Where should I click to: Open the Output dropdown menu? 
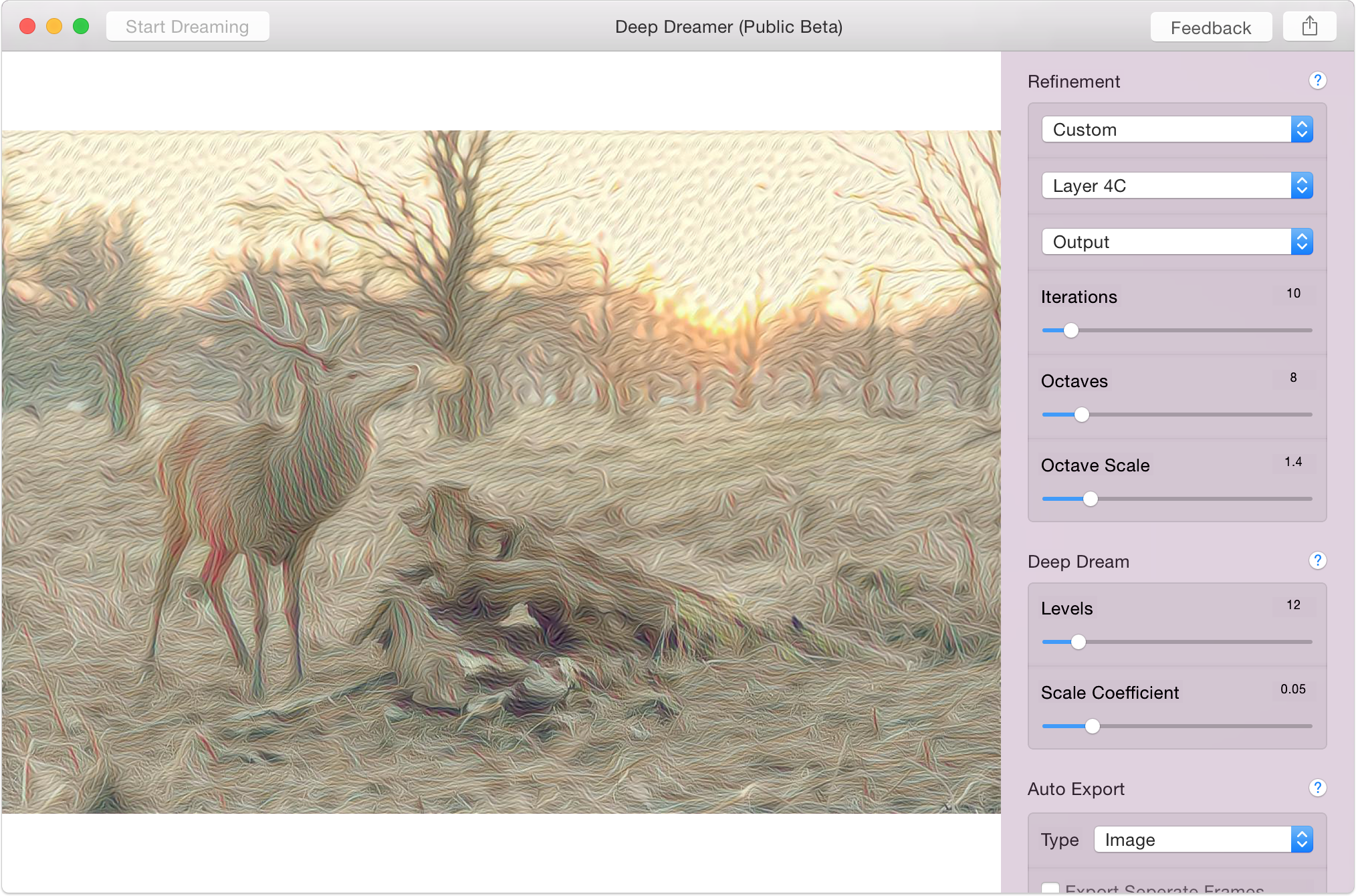click(x=1177, y=242)
